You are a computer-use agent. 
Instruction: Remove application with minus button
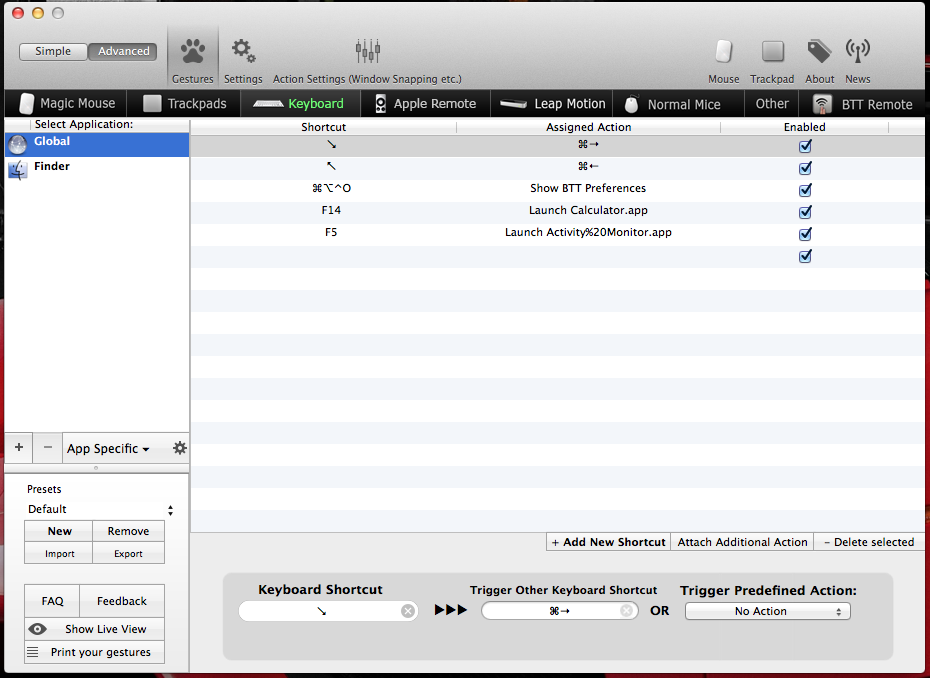tap(48, 447)
